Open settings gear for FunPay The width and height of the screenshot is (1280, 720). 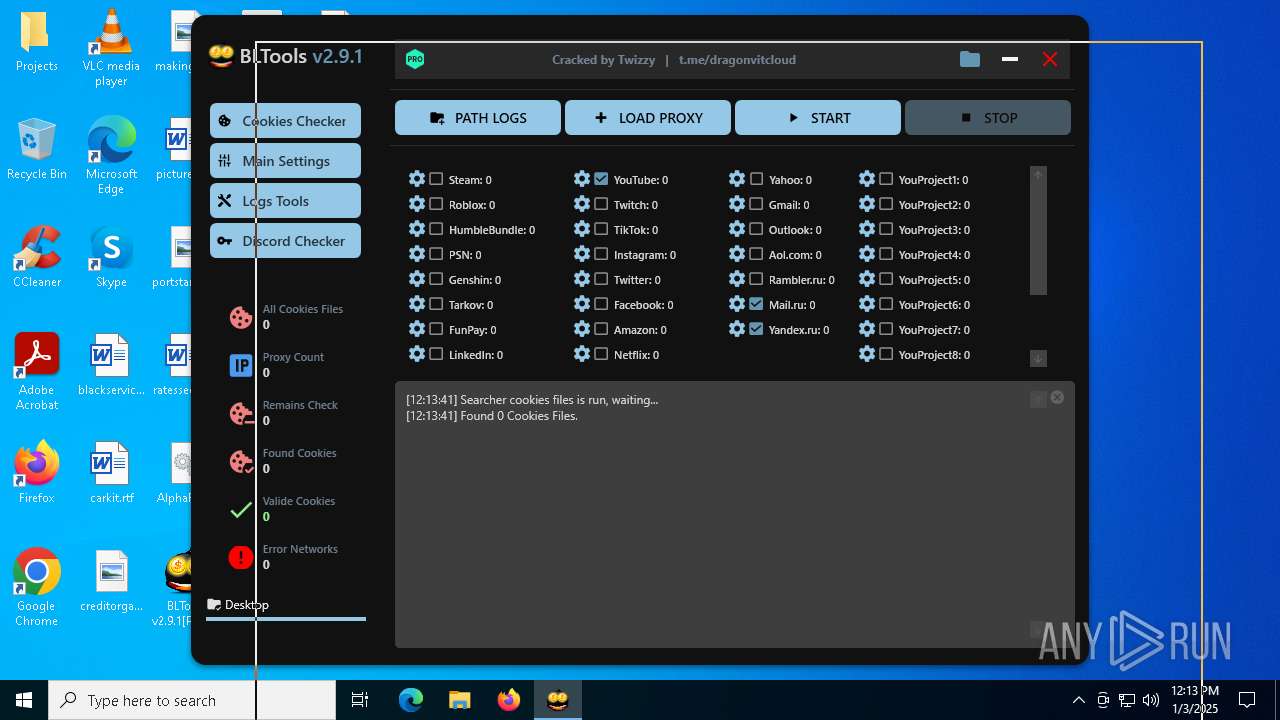click(x=417, y=329)
